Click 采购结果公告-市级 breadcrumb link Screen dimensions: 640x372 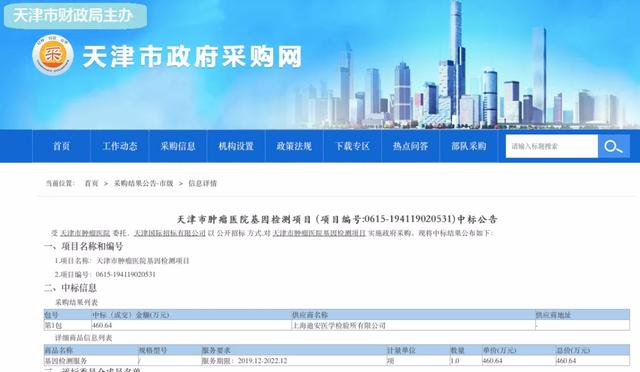coord(143,183)
